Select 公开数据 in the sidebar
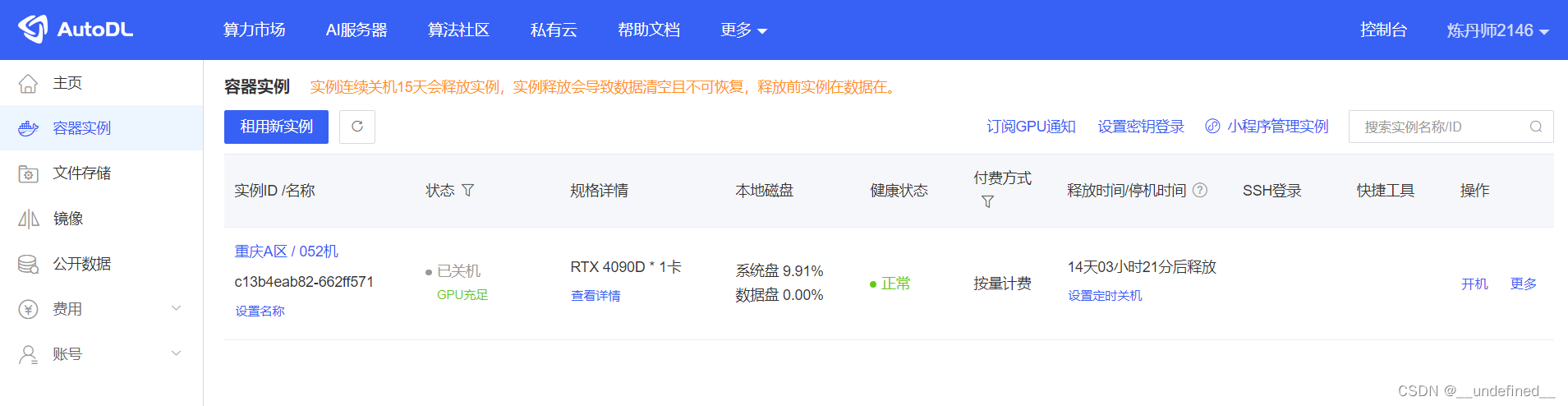Viewport: 1568px width, 406px height. (x=101, y=264)
